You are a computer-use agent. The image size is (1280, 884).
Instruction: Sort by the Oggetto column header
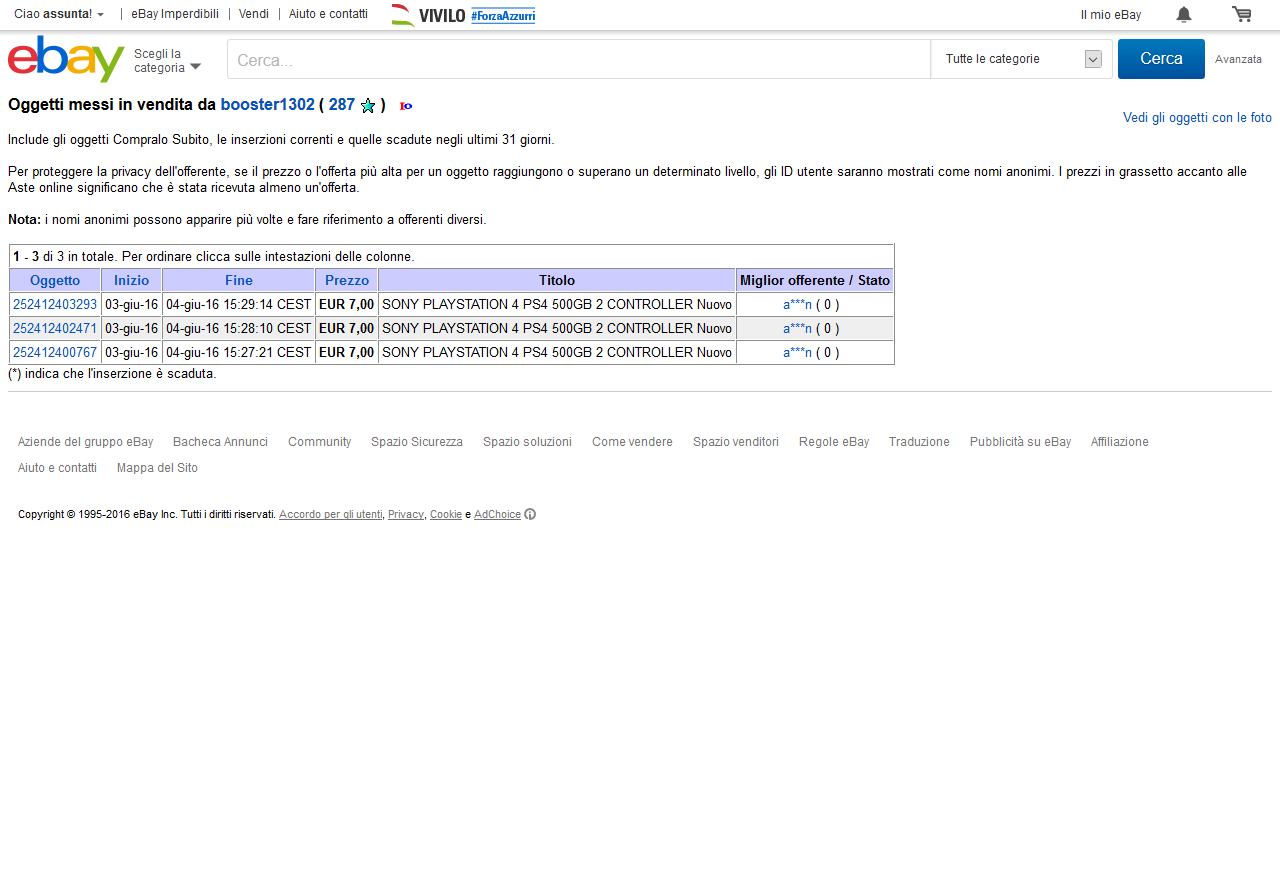55,281
